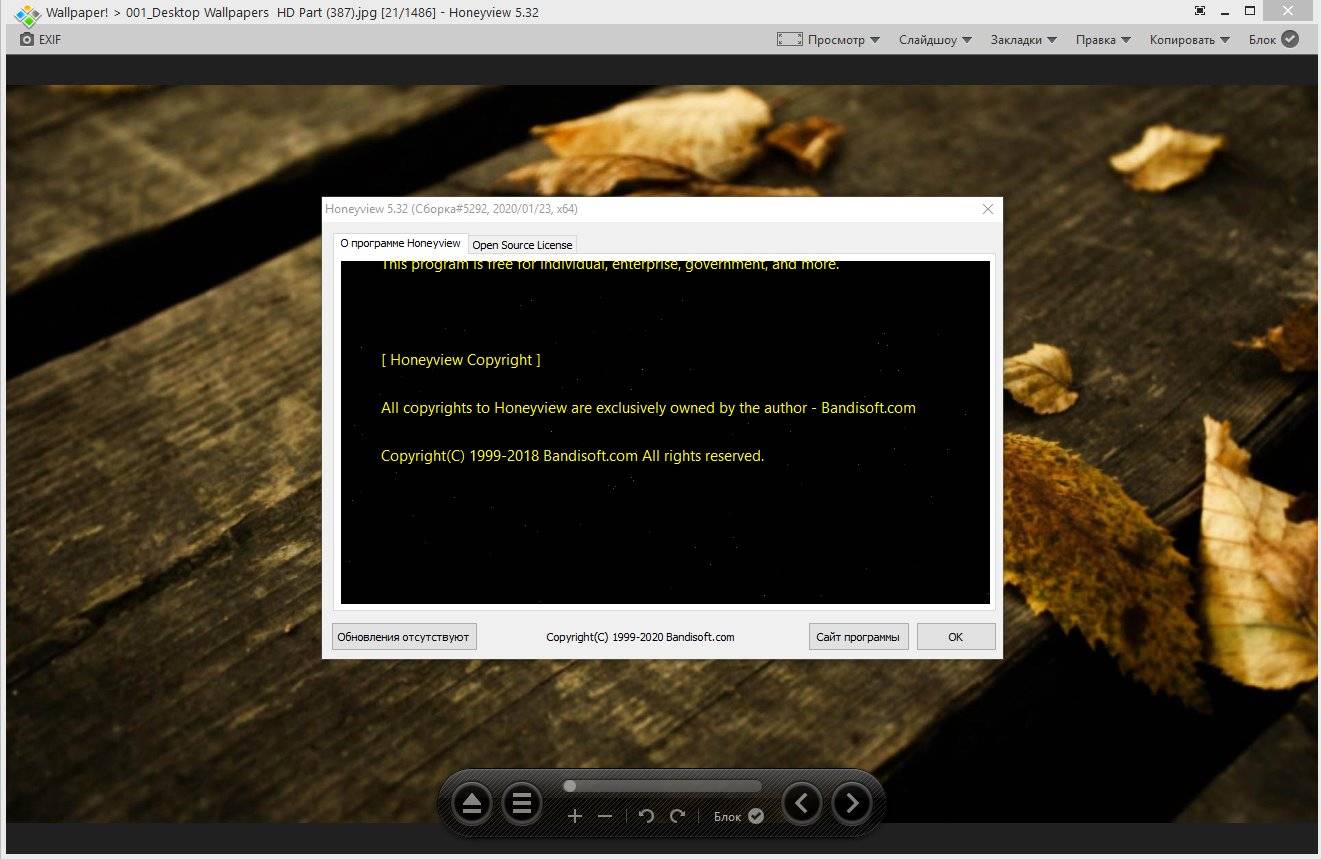
Task: Click the Honeyview app icon in title bar
Action: pos(27,14)
